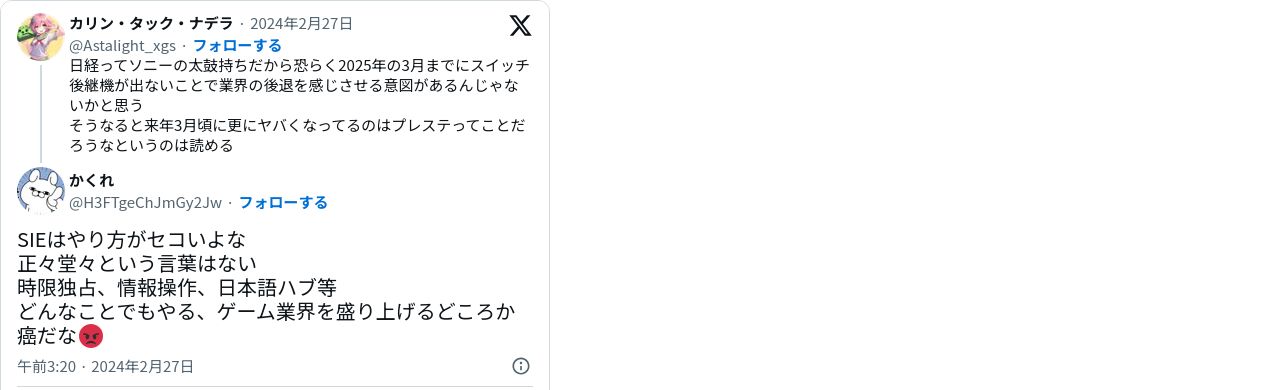
Task: Click parent tweet text starting 日経ってソニー
Action: pos(299,85)
